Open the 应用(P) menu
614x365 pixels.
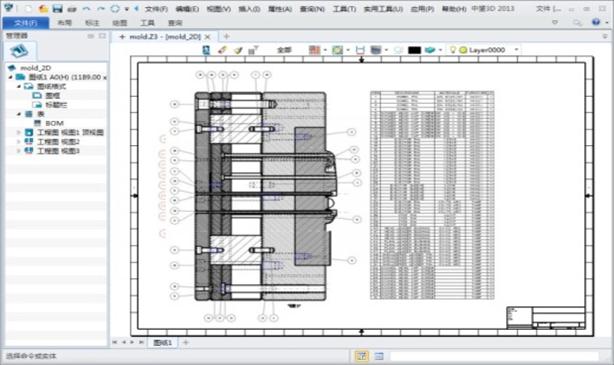[422, 9]
